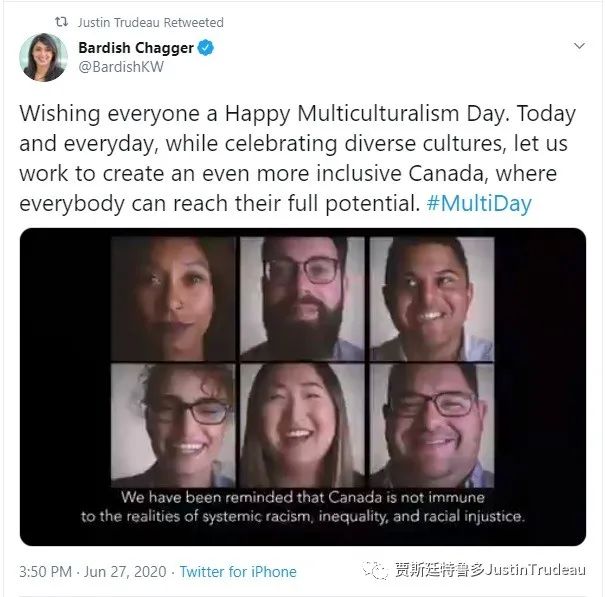Expand the tweet options chevron
Viewport: 605px width, 597px height.
tap(579, 46)
